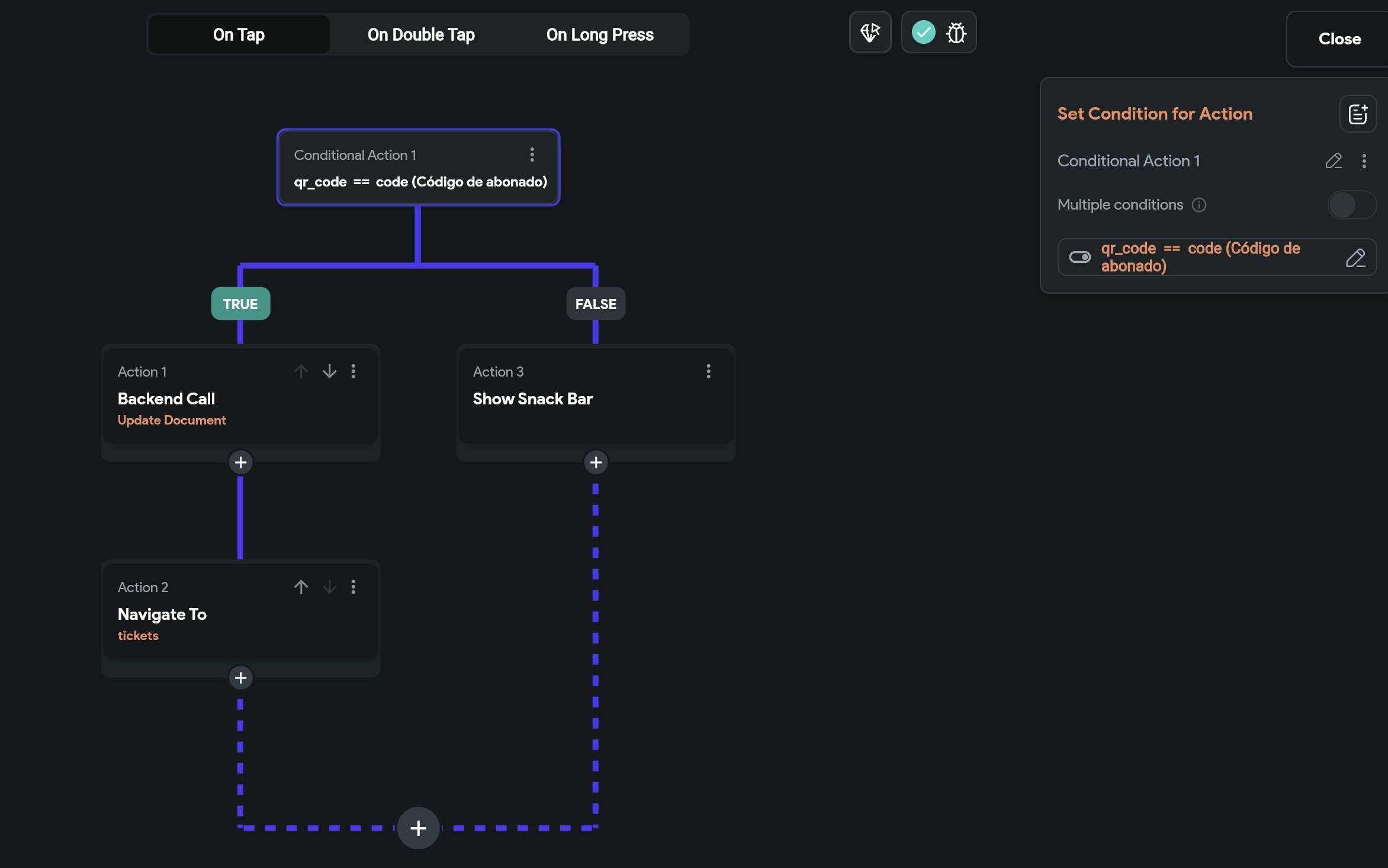Open panel's Conditional Action 1 kebab menu
This screenshot has height=868, width=1388.
point(1364,161)
